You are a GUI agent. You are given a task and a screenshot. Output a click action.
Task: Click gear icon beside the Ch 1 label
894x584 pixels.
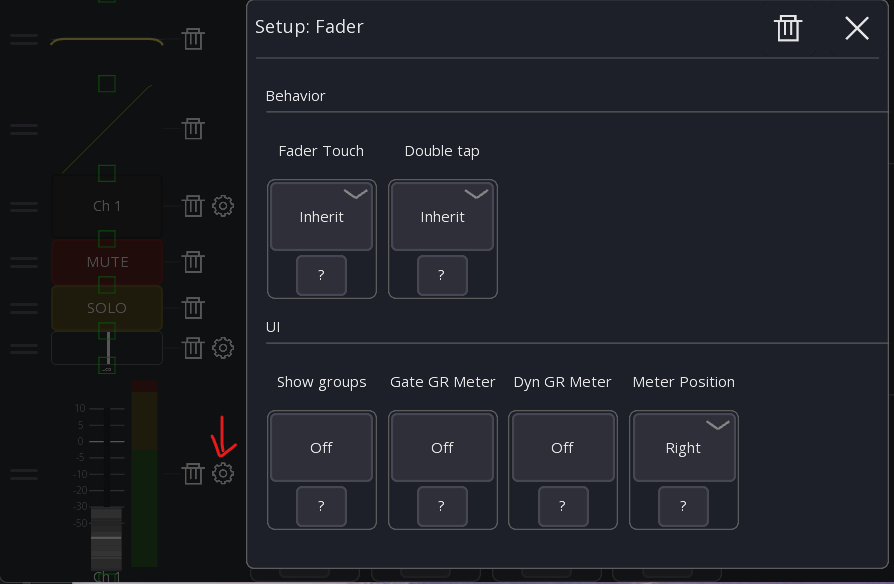click(223, 207)
